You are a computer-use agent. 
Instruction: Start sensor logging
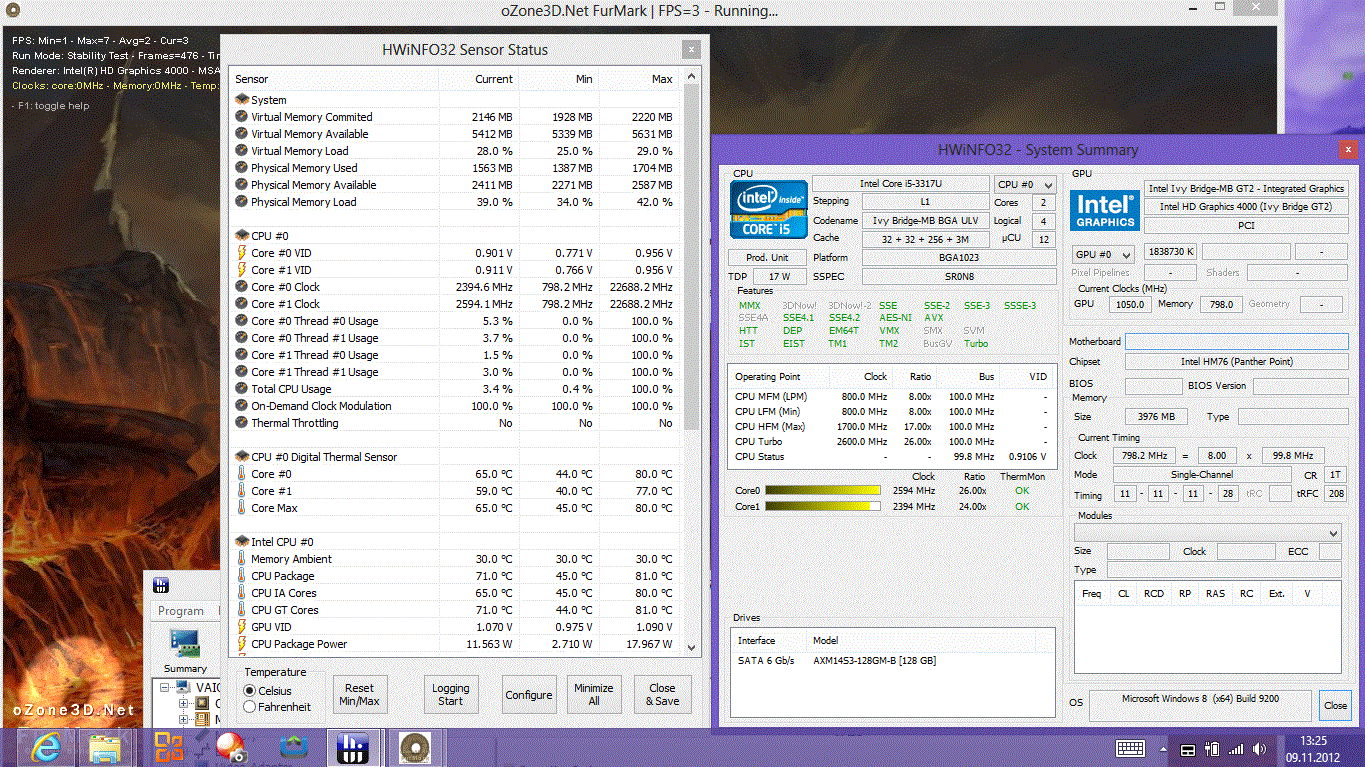tap(451, 695)
